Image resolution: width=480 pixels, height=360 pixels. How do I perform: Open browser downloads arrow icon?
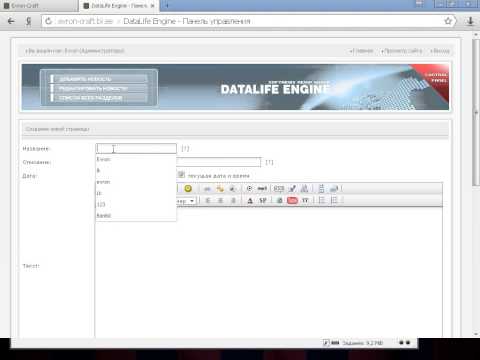coord(470,21)
